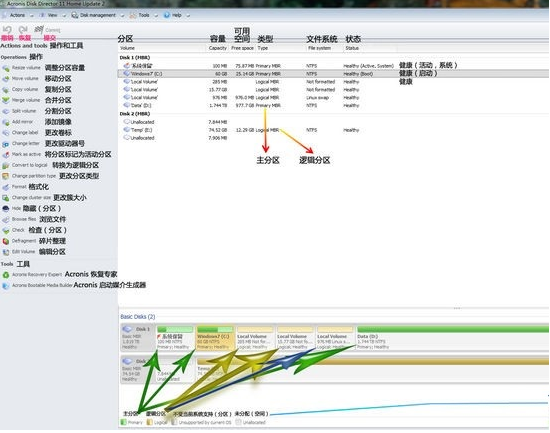The width and height of the screenshot is (550, 433).
Task: Sort by the Volume column header
Action: (x=127, y=48)
